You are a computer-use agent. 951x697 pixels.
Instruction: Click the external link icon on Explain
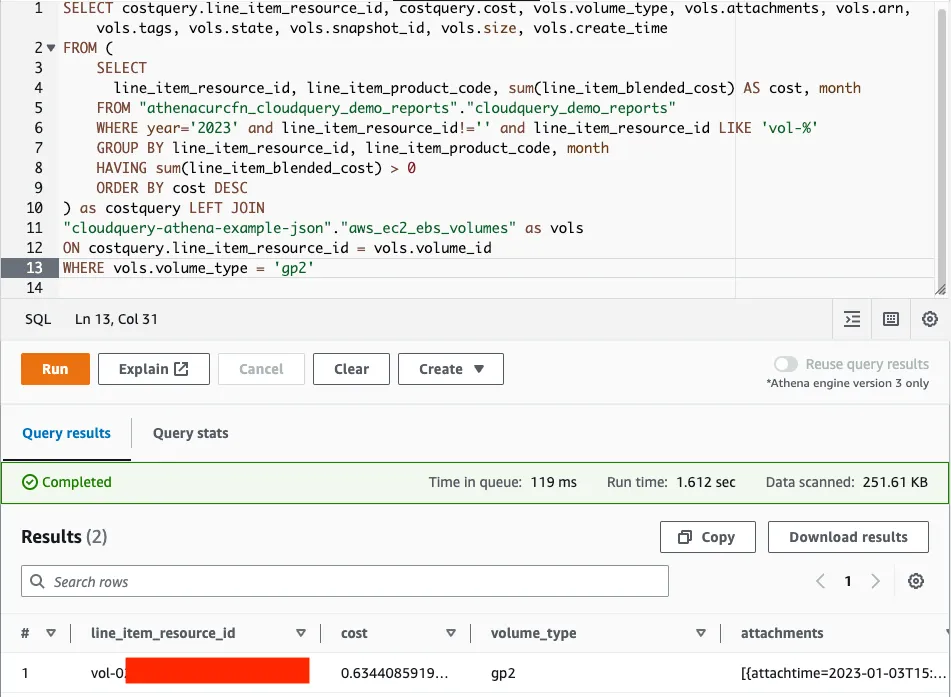(181, 369)
